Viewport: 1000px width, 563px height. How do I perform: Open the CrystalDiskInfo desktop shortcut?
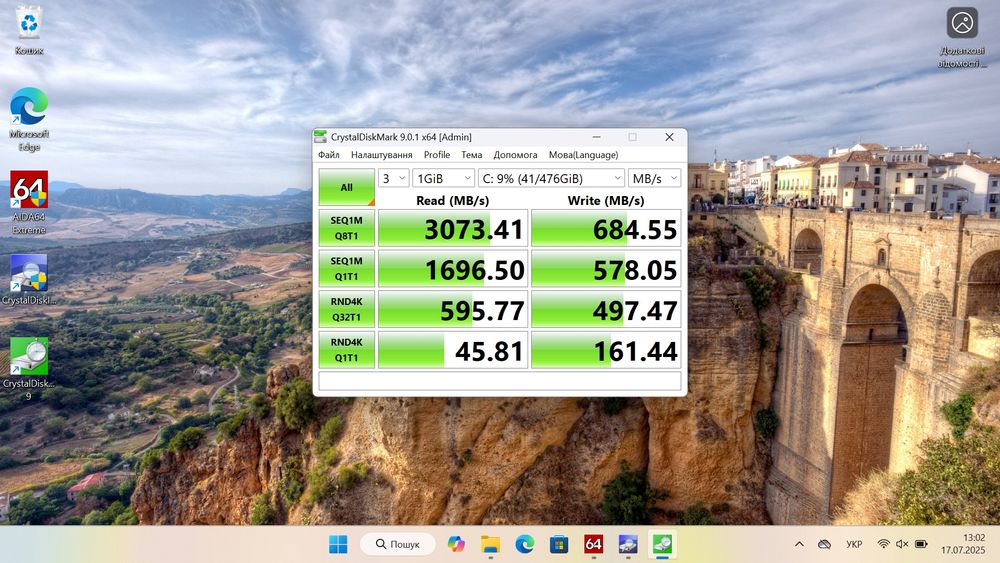[x=29, y=279]
